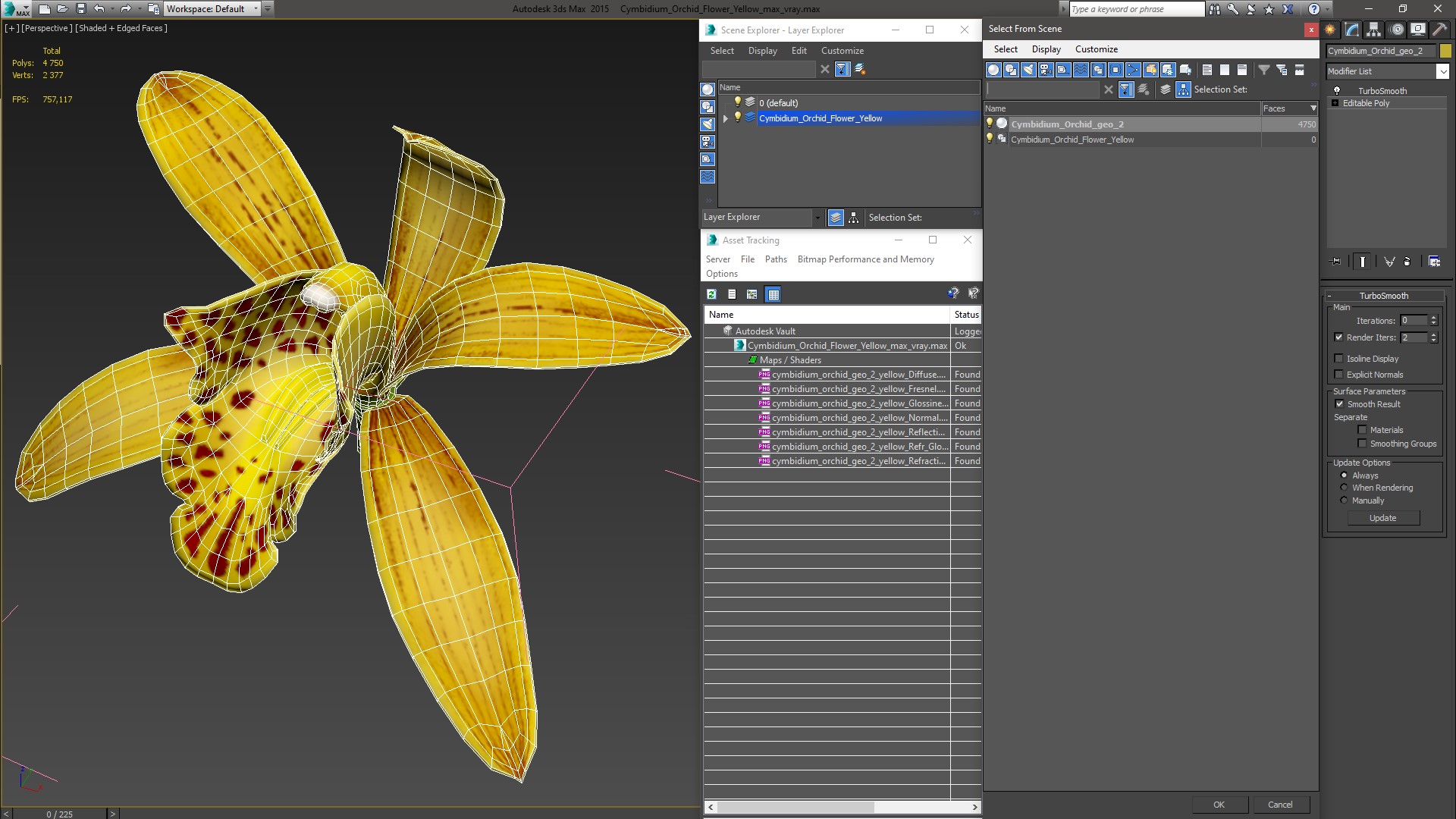Click the Save file icon in top toolbar
Image resolution: width=1456 pixels, height=819 pixels.
click(x=81, y=9)
